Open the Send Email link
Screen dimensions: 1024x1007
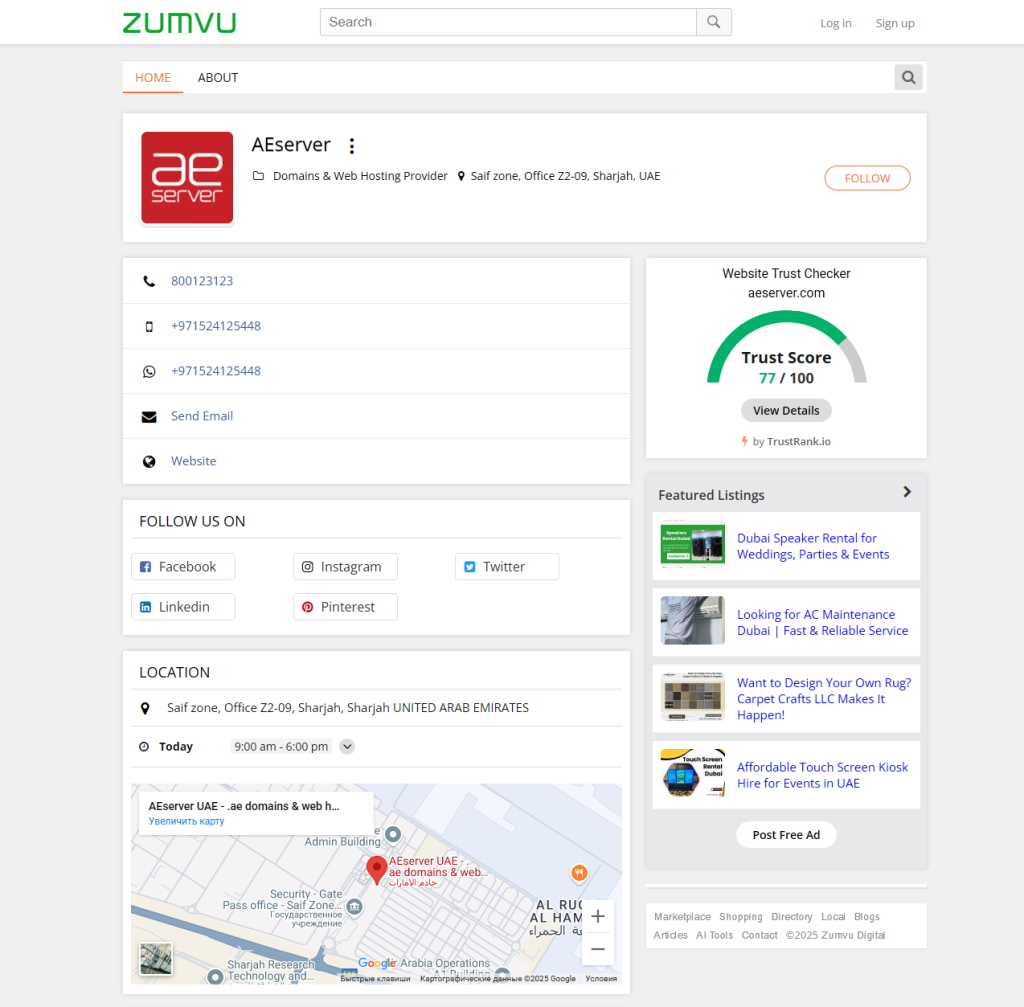(x=202, y=416)
